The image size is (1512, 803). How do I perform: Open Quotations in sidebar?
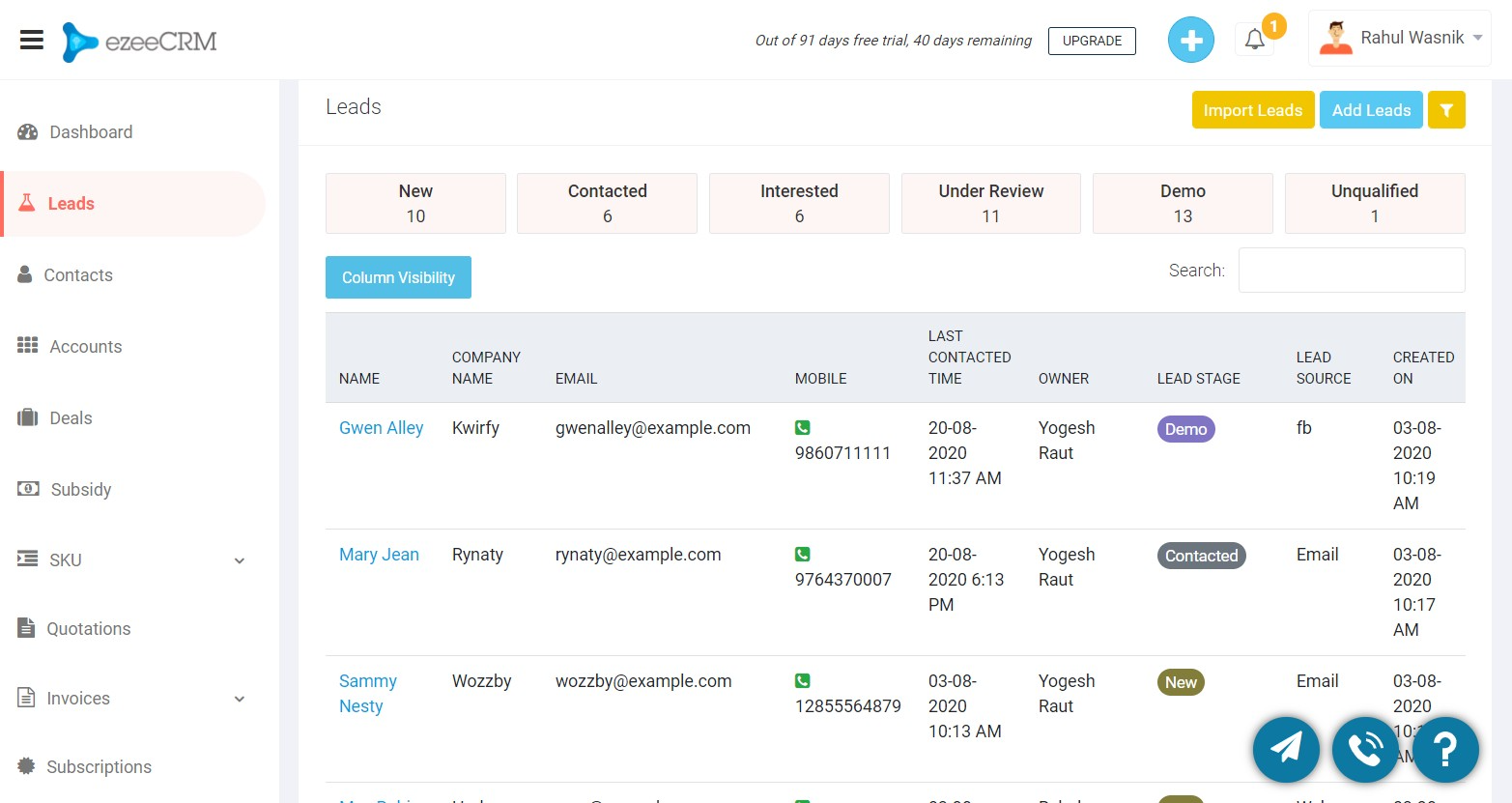[89, 629]
